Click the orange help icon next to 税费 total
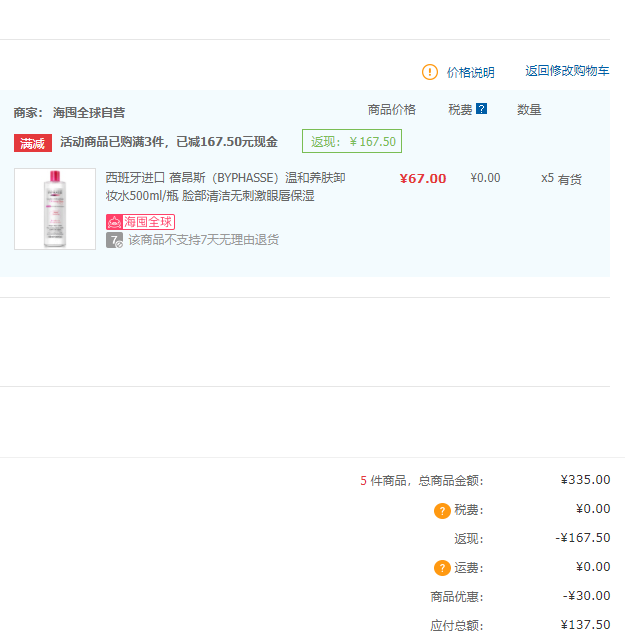The image size is (625, 638). point(442,510)
